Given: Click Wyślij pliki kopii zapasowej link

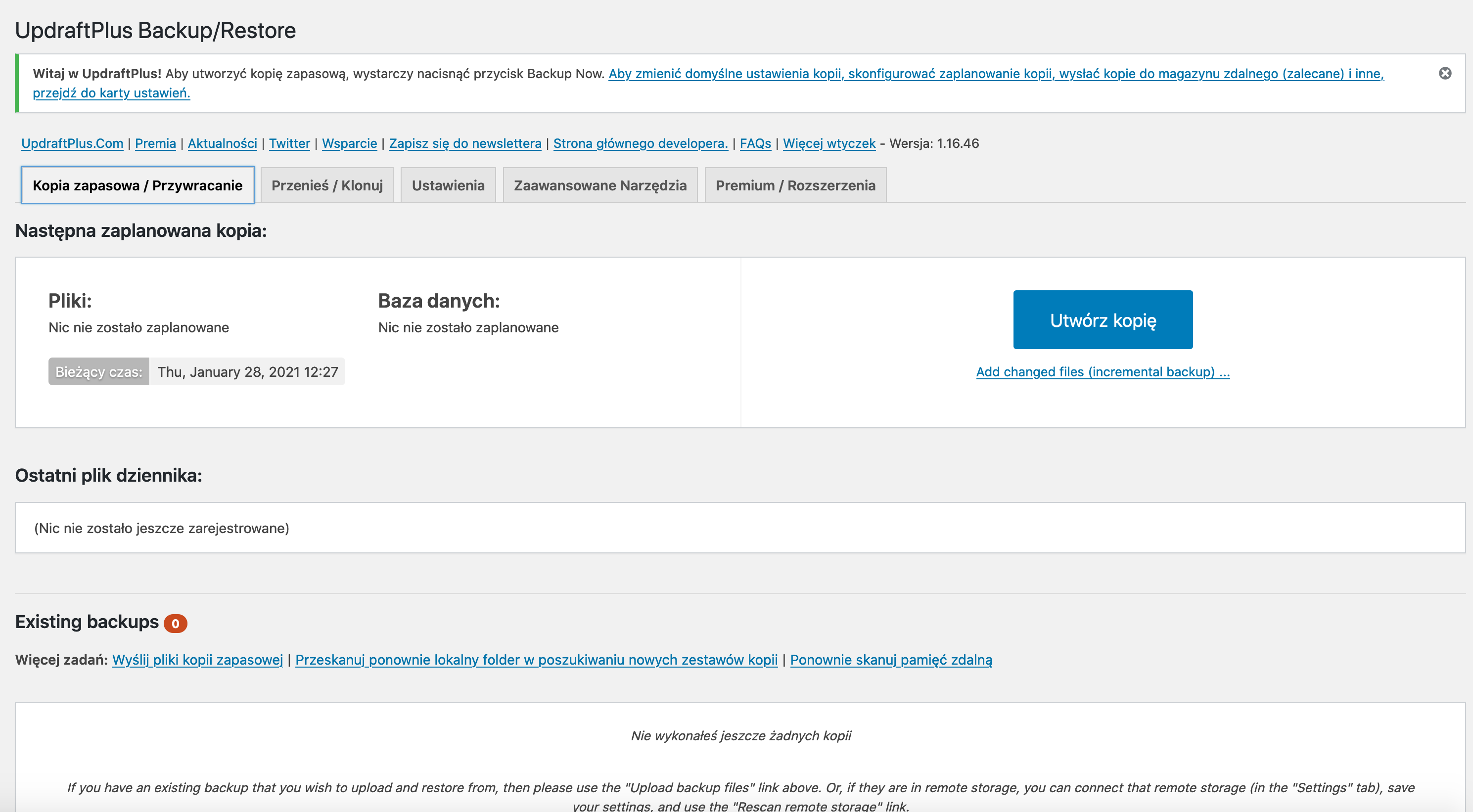Looking at the screenshot, I should pyautogui.click(x=197, y=659).
